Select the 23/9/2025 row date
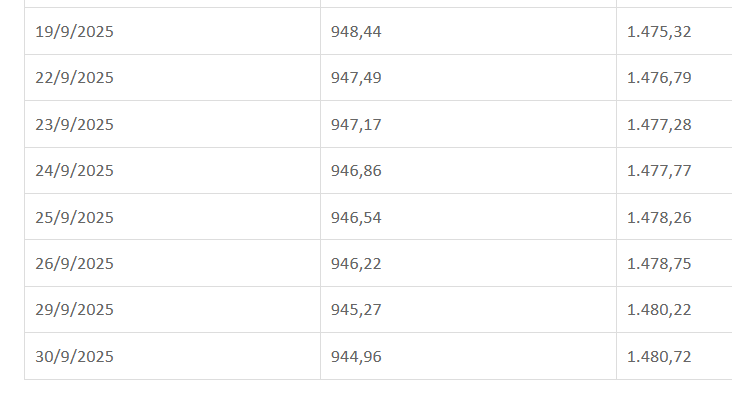The width and height of the screenshot is (732, 394). pos(172,124)
